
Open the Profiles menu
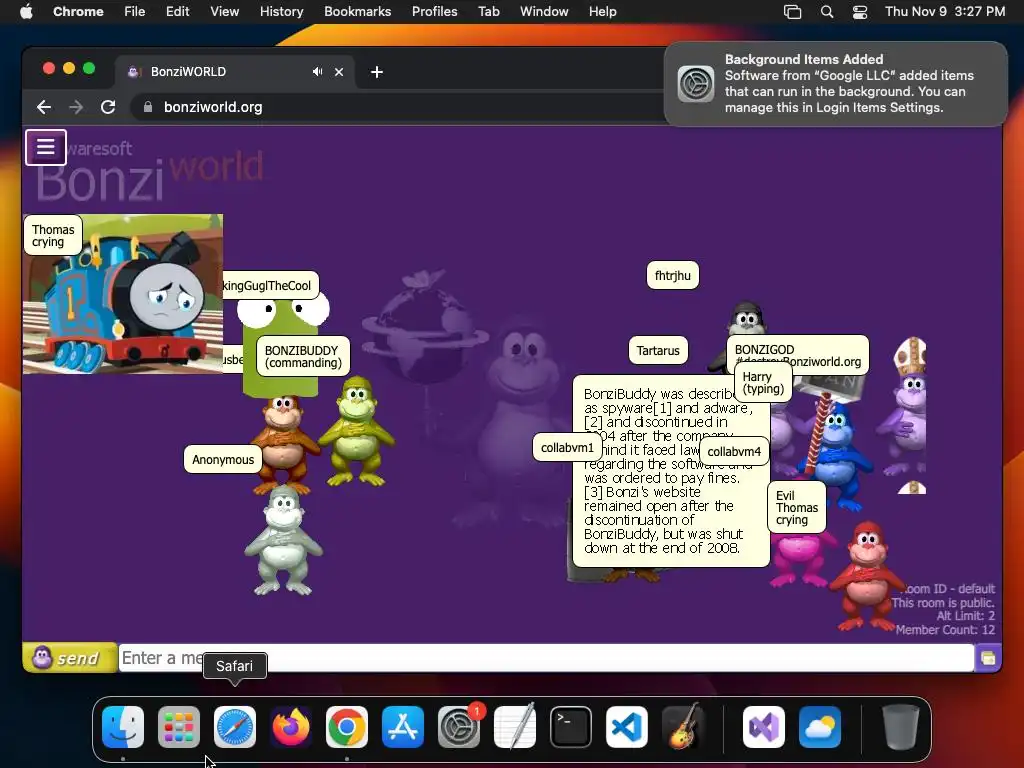click(434, 11)
